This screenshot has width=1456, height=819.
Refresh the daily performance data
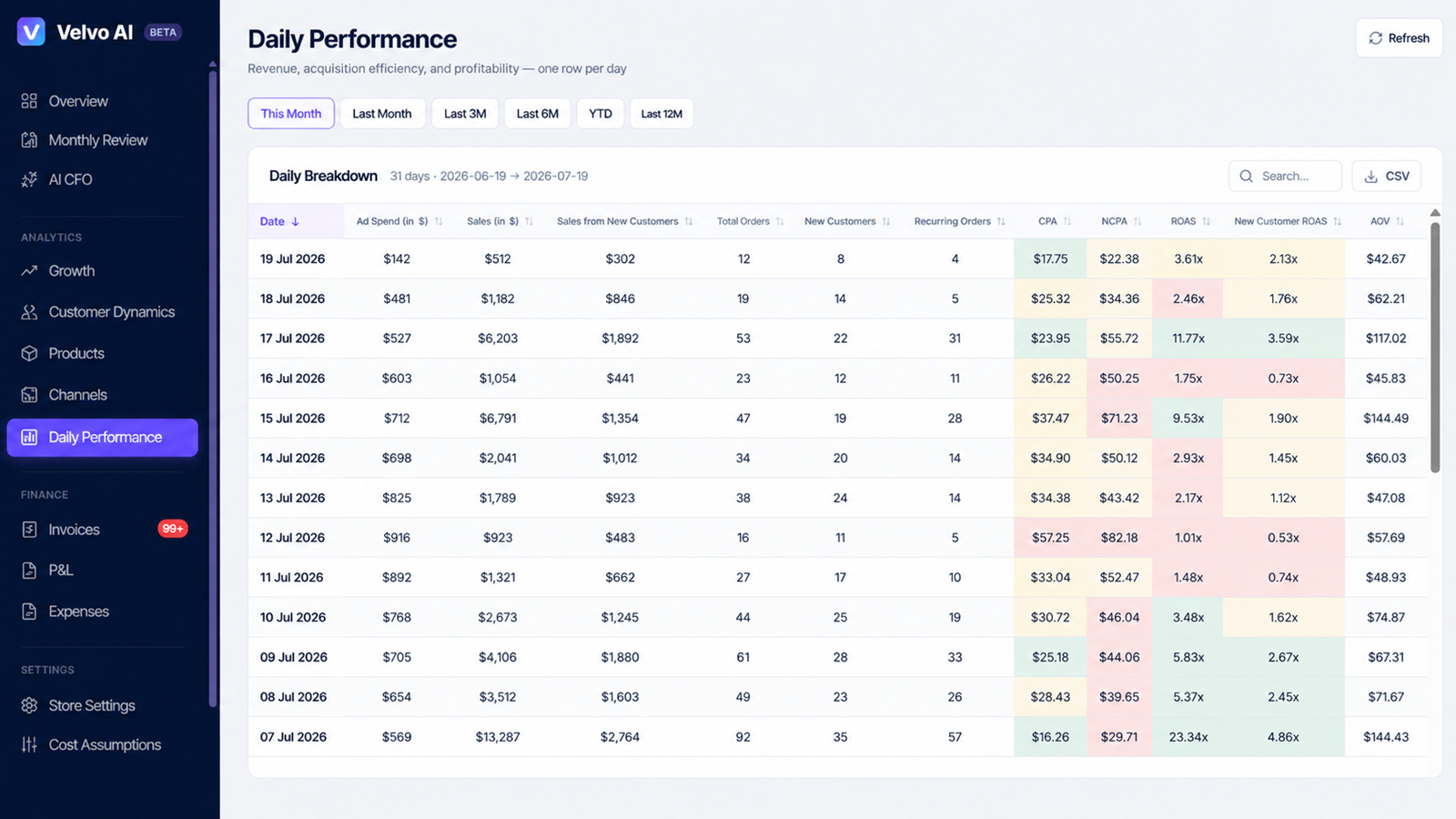pyautogui.click(x=1399, y=38)
